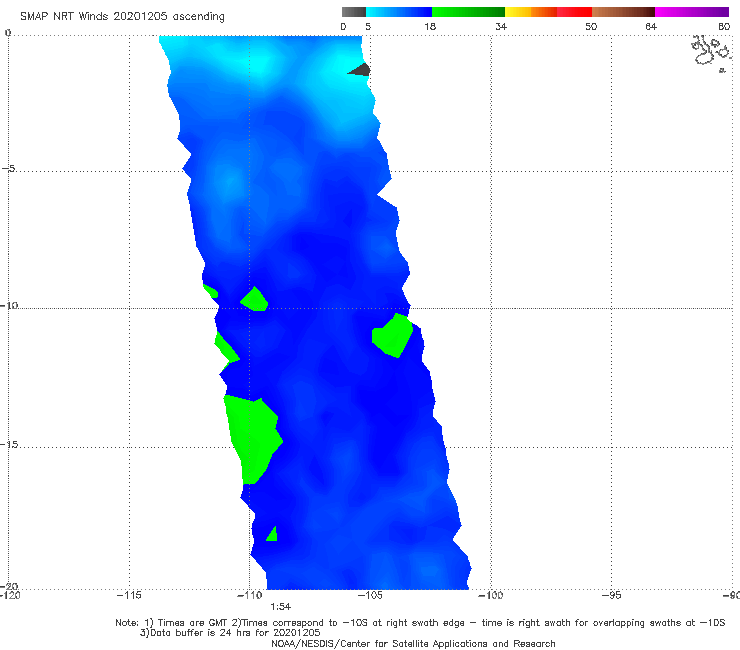740x650 pixels.
Task: Click the red segment of the color bar
Action: coord(574,12)
